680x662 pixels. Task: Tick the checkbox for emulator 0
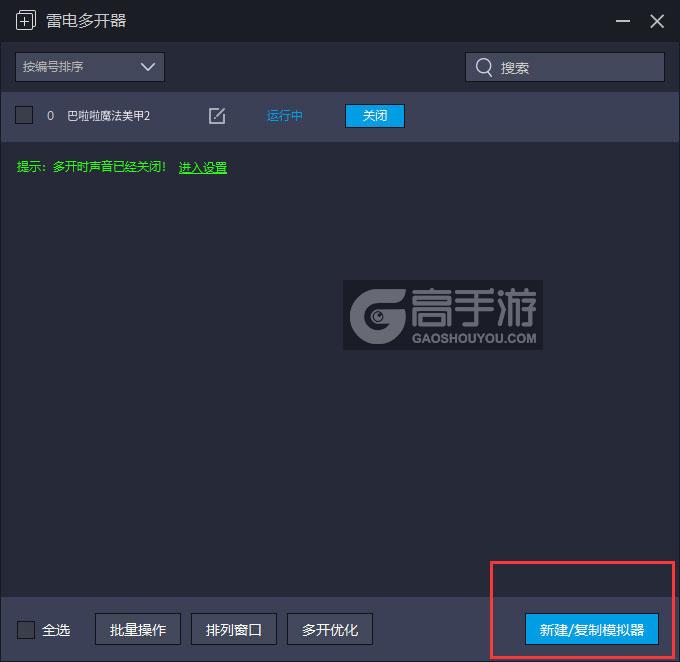coord(24,115)
